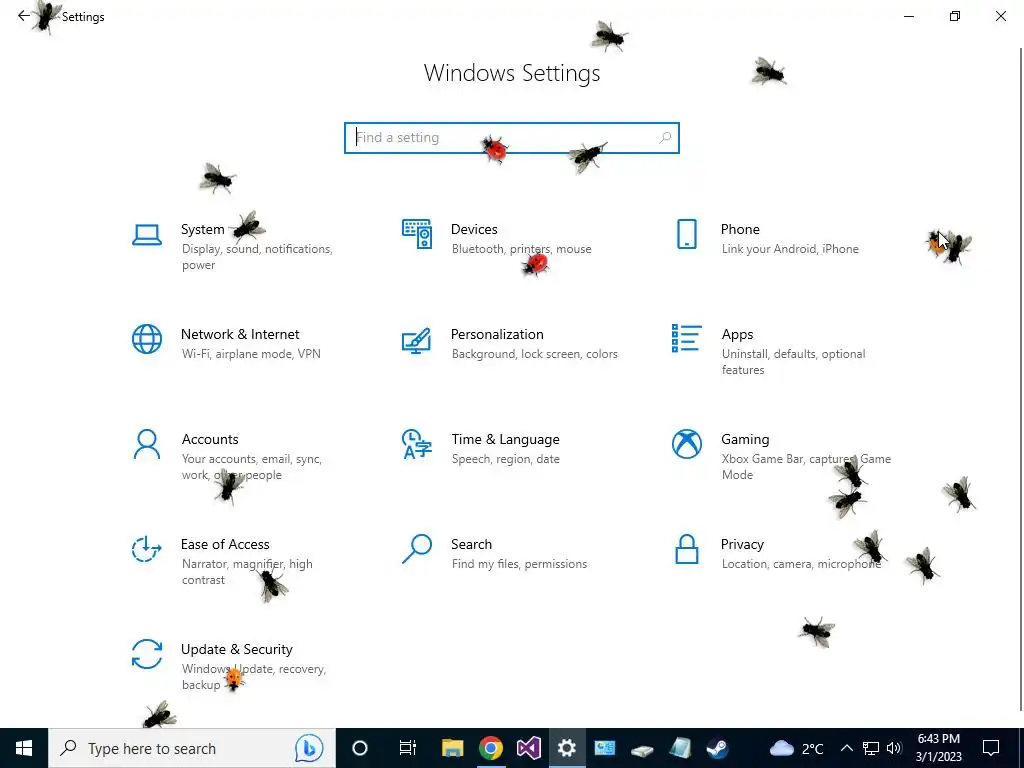The image size is (1024, 768).
Task: Open the Gaming Xbox icon
Action: (x=686, y=444)
